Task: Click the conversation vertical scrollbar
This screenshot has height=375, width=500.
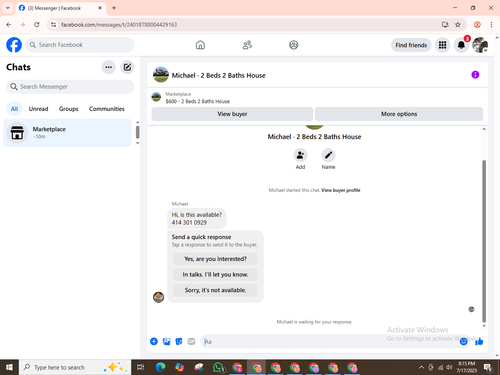Action: click(x=484, y=241)
